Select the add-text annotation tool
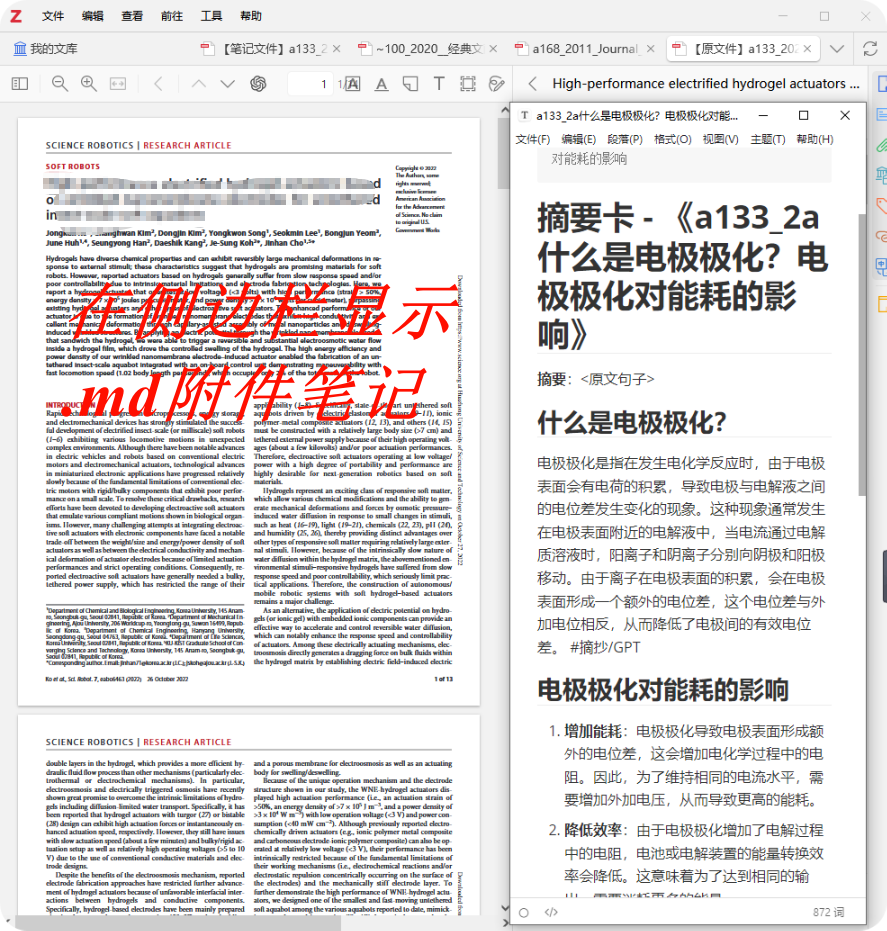 click(439, 84)
